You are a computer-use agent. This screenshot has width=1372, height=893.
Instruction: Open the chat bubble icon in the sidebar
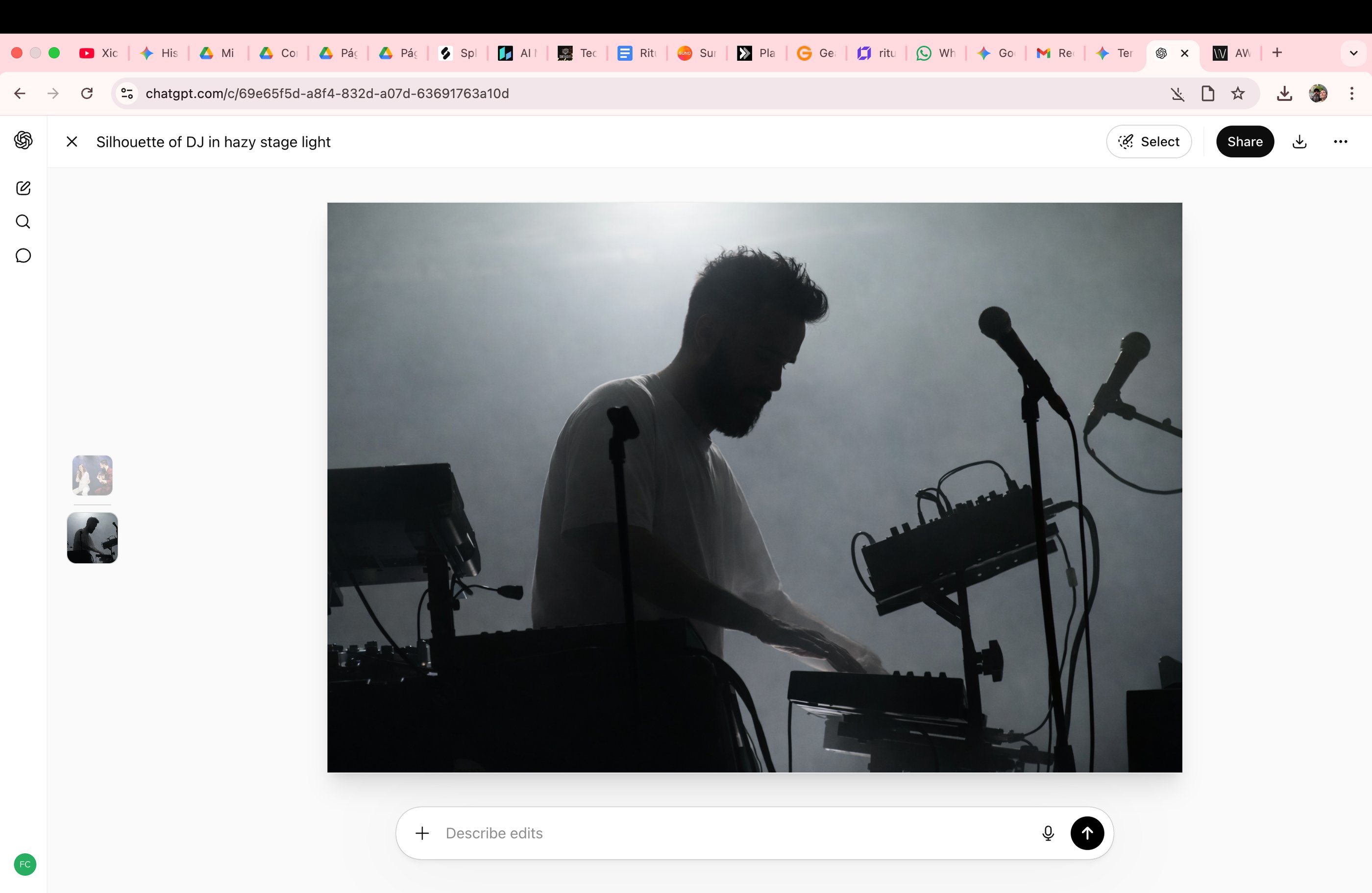[x=23, y=256]
